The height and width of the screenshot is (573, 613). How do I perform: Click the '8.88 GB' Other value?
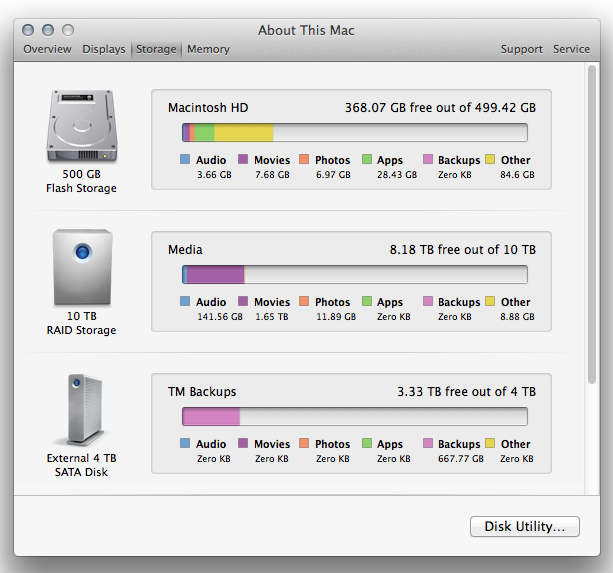click(517, 317)
